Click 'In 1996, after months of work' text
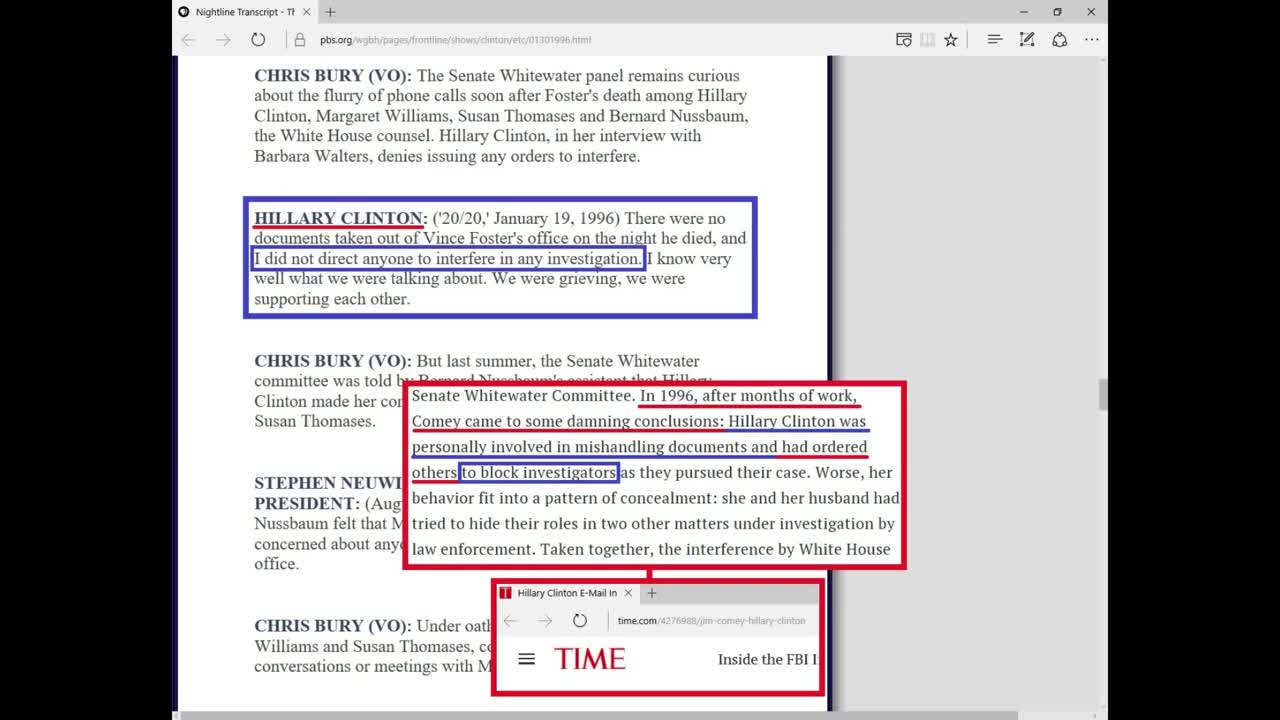The width and height of the screenshot is (1280, 720). (749, 396)
